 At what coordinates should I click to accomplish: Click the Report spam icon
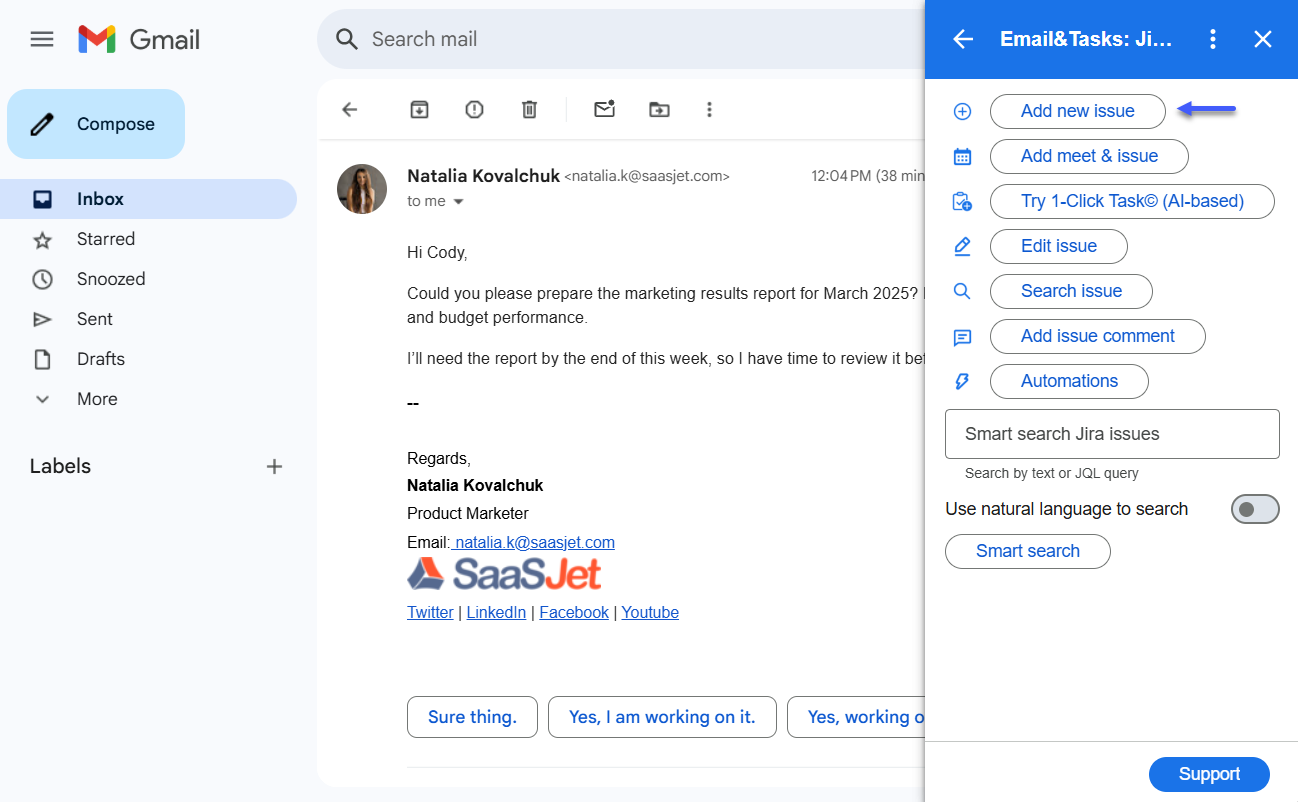474,110
